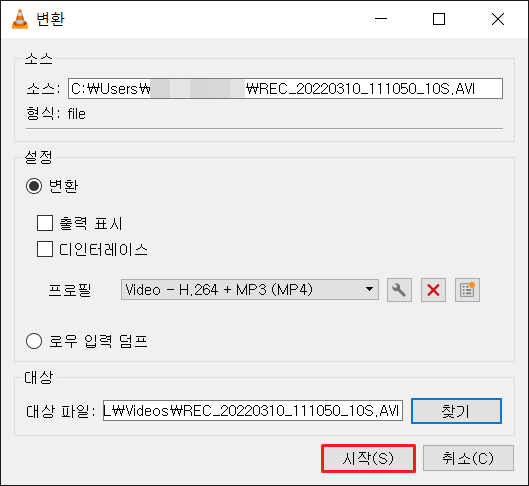Click the 취소(C) button
529x486 pixels.
[468, 458]
